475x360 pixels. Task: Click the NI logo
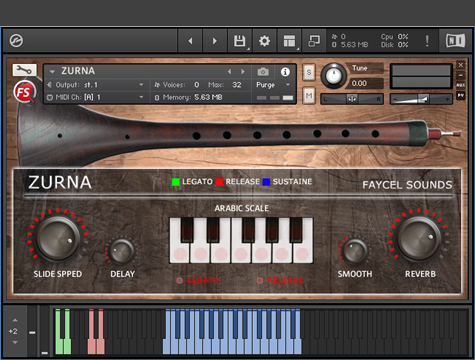[x=455, y=41]
